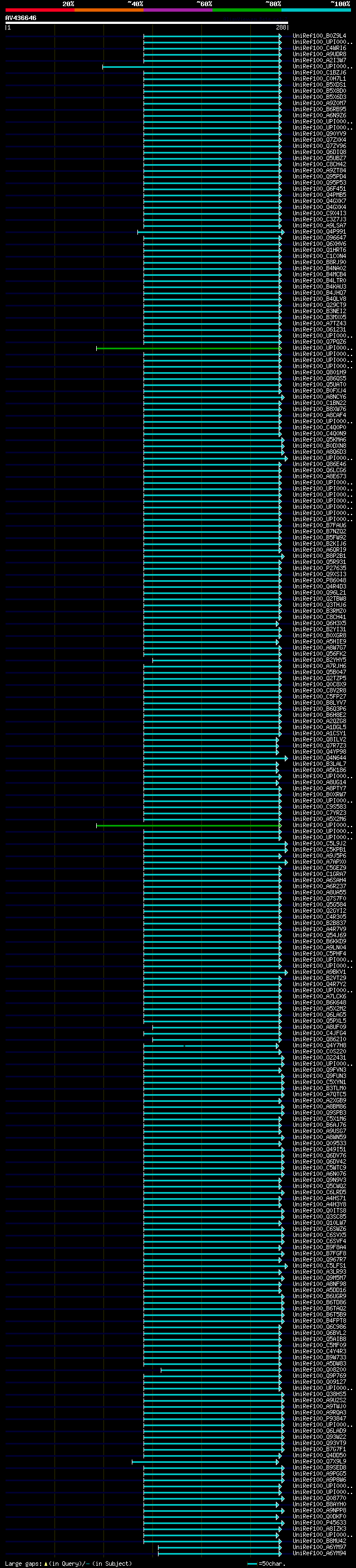Select hit label UniRef100_B5X8D0
The width and height of the screenshot is (356, 1568).
point(319,91)
